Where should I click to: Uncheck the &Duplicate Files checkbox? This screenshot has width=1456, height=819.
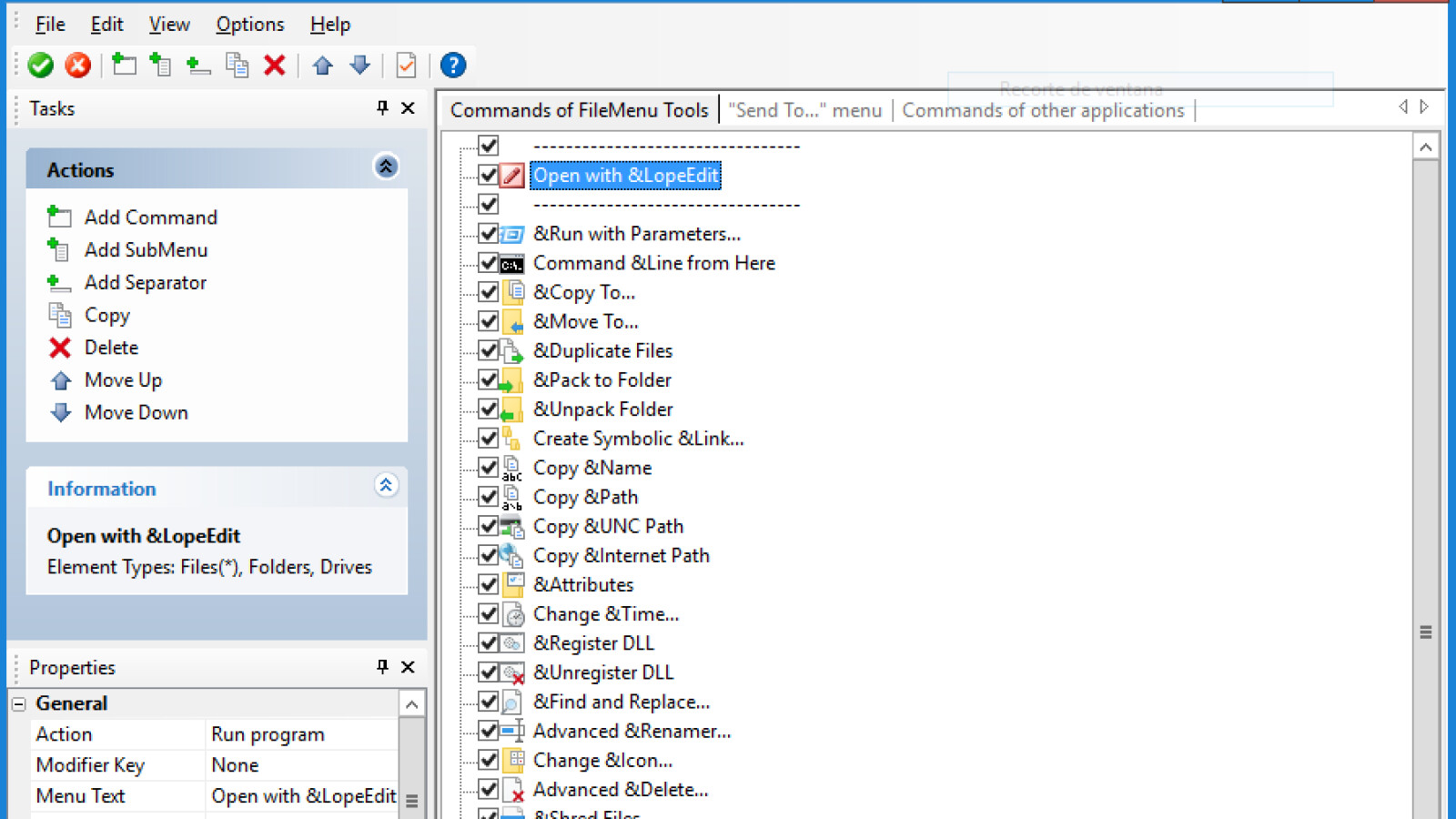[x=489, y=350]
